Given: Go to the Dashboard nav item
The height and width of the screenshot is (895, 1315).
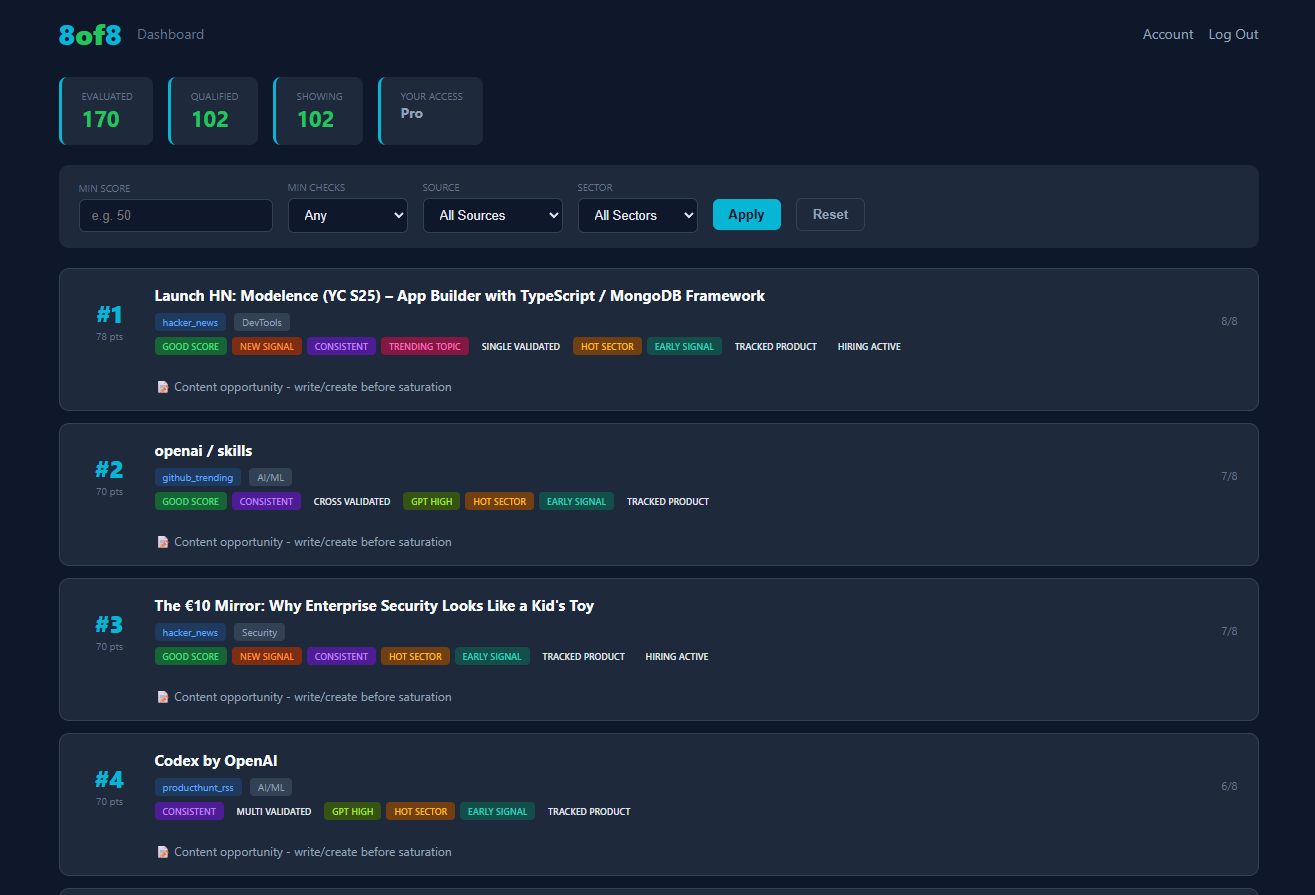Looking at the screenshot, I should pyautogui.click(x=170, y=34).
